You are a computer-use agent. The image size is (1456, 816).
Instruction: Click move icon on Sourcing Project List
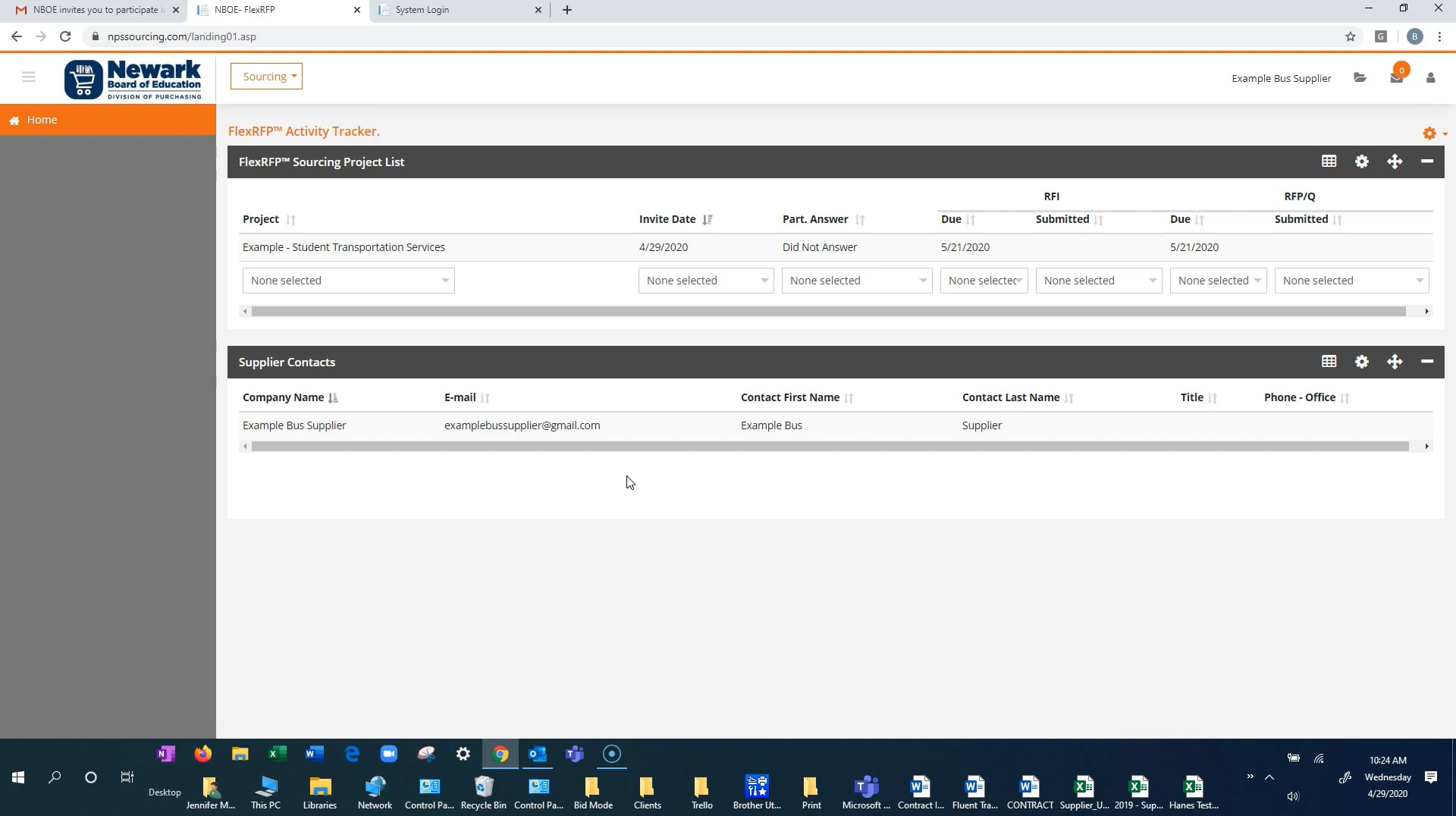coord(1395,162)
